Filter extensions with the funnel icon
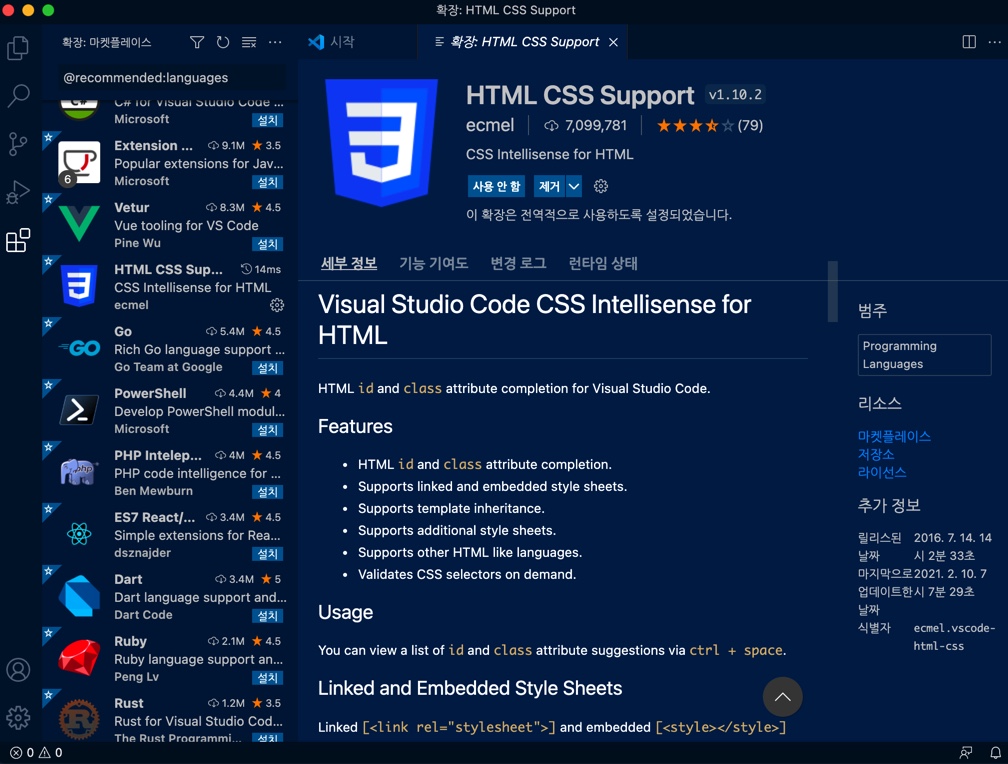 [197, 42]
